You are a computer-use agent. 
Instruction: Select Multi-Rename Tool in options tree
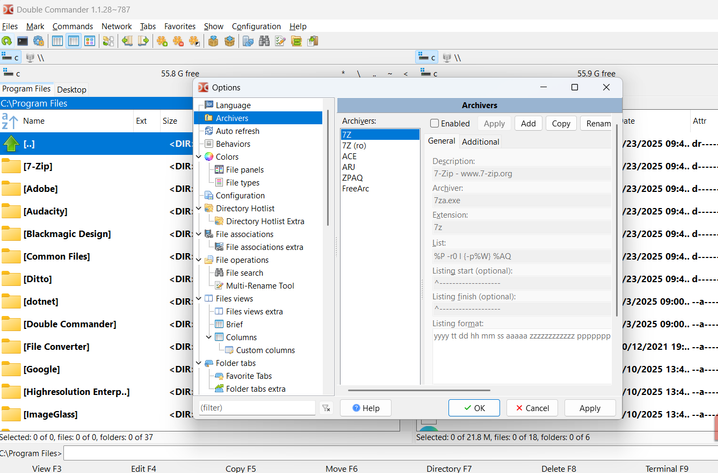pos(259,286)
